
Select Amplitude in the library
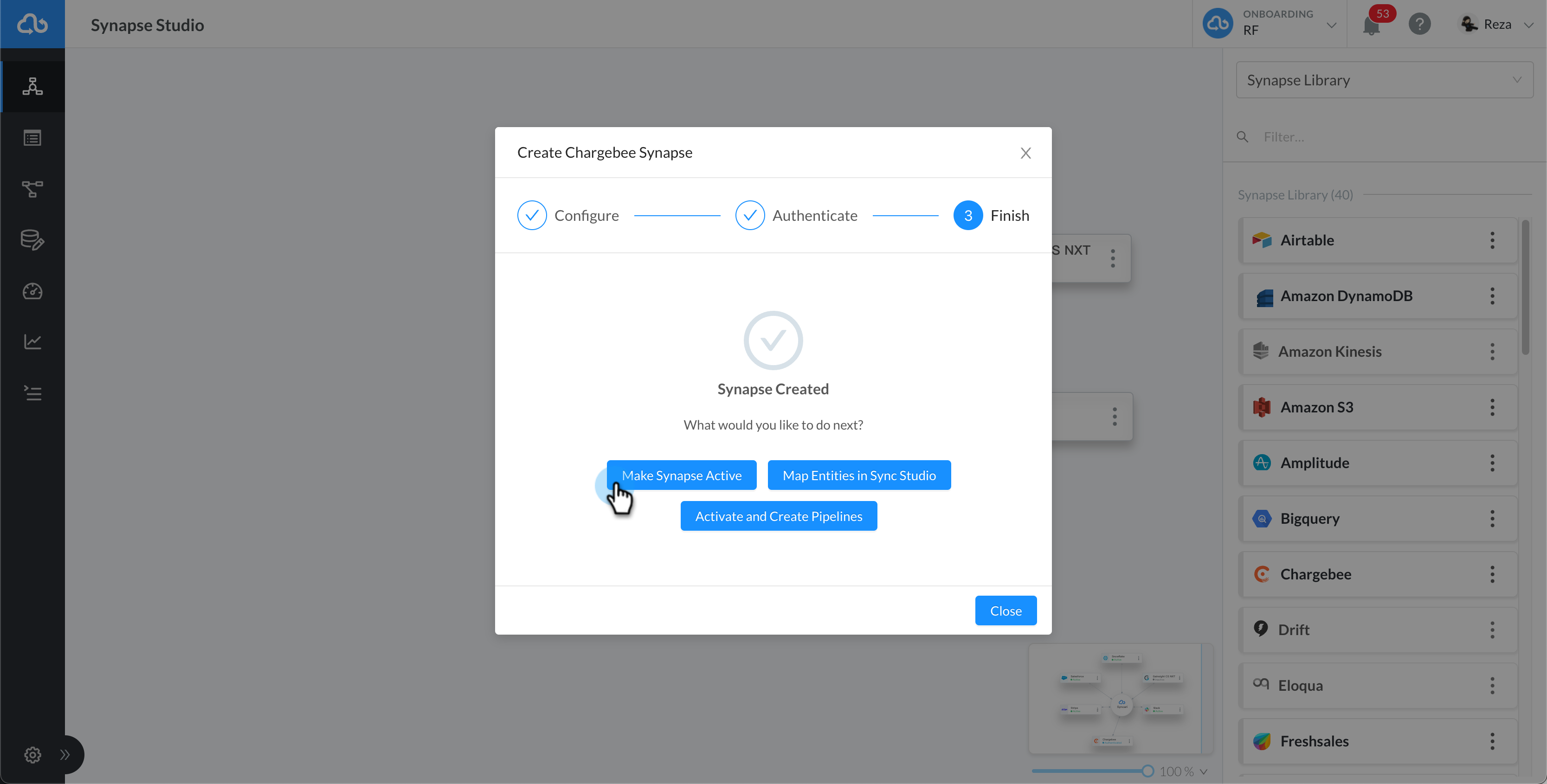coord(1378,463)
